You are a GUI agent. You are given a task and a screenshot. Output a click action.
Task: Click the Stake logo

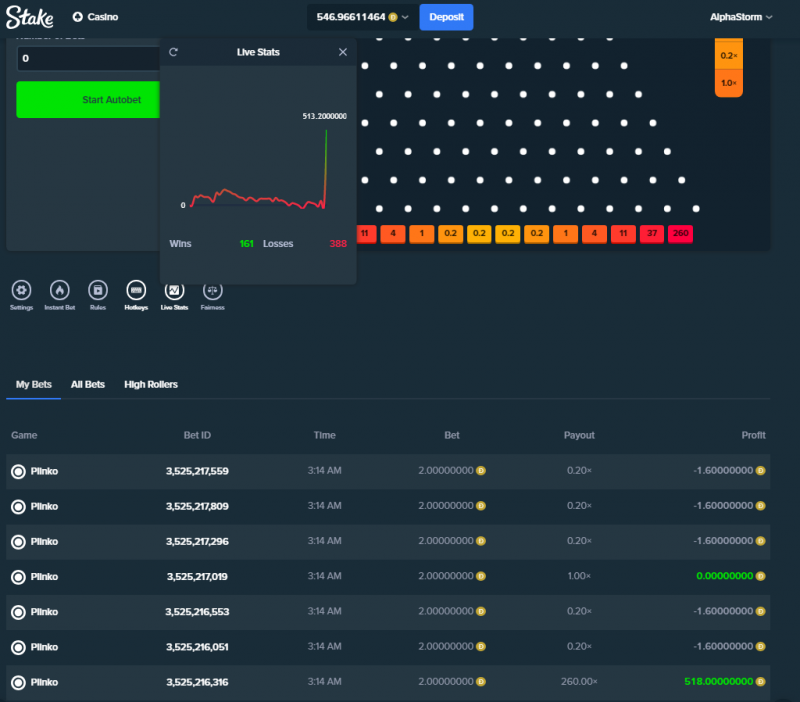tap(30, 17)
